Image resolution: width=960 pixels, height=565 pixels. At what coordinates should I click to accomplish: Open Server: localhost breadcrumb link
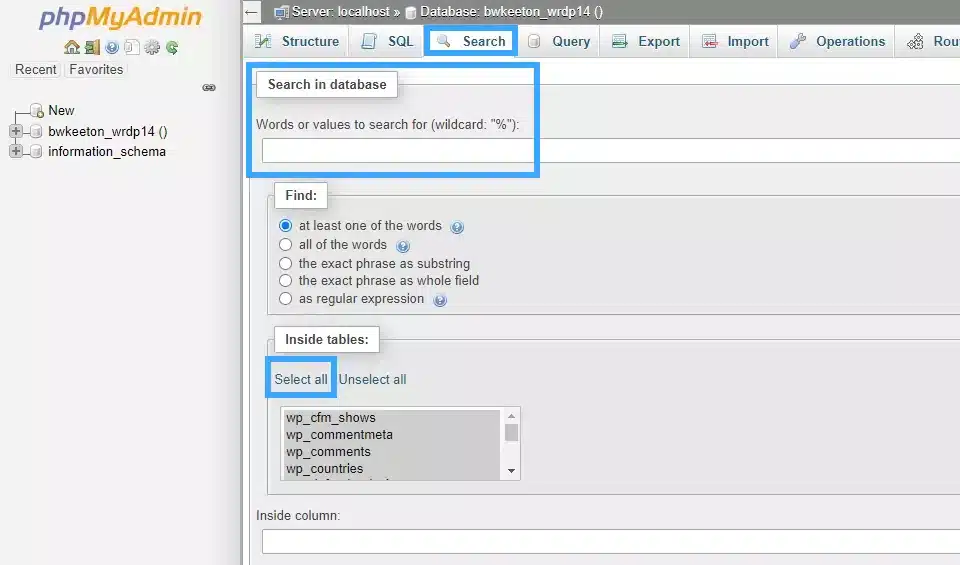click(340, 12)
